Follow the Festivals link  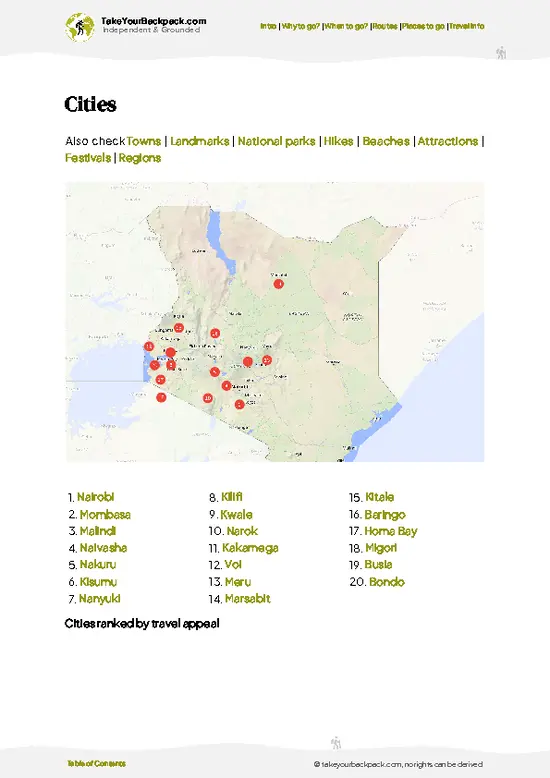(x=88, y=158)
